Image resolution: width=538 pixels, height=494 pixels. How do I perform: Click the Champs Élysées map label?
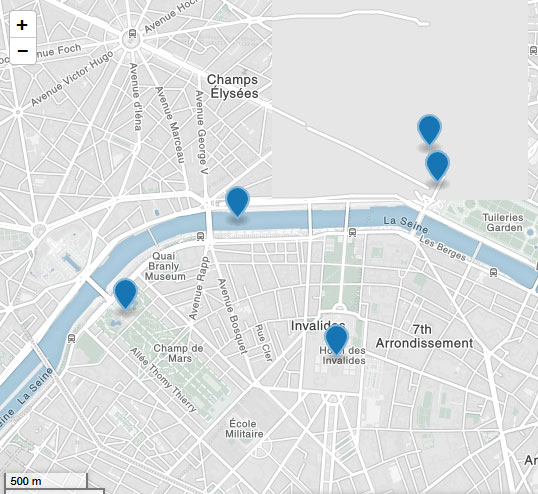tap(233, 86)
